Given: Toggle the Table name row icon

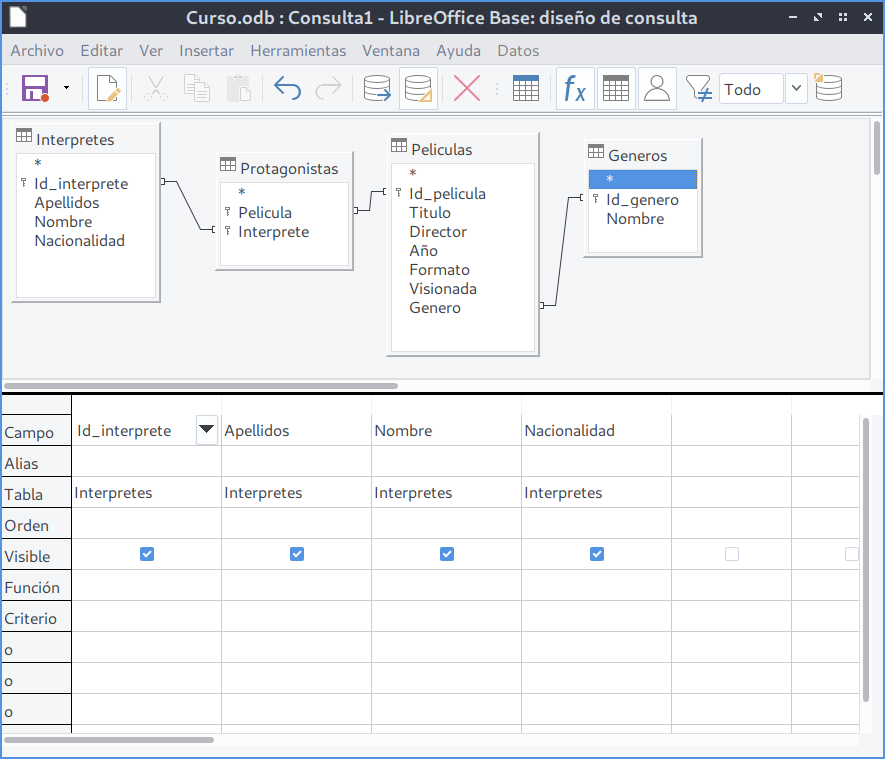Looking at the screenshot, I should (616, 88).
